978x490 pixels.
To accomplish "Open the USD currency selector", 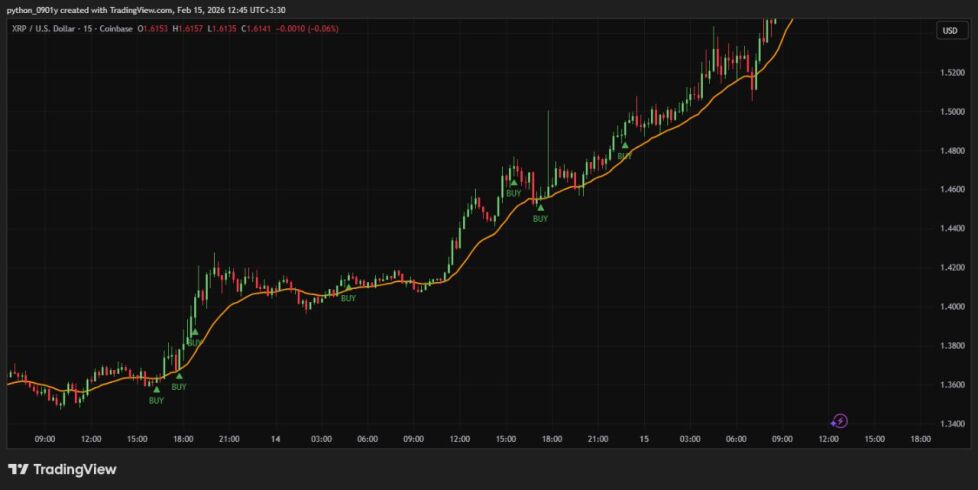I will point(950,31).
